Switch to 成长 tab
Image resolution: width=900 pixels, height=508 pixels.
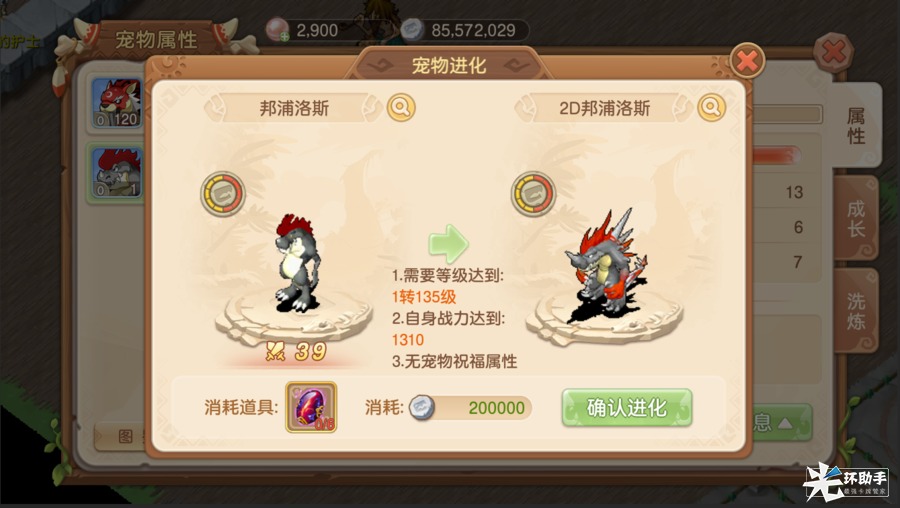pyautogui.click(x=856, y=218)
